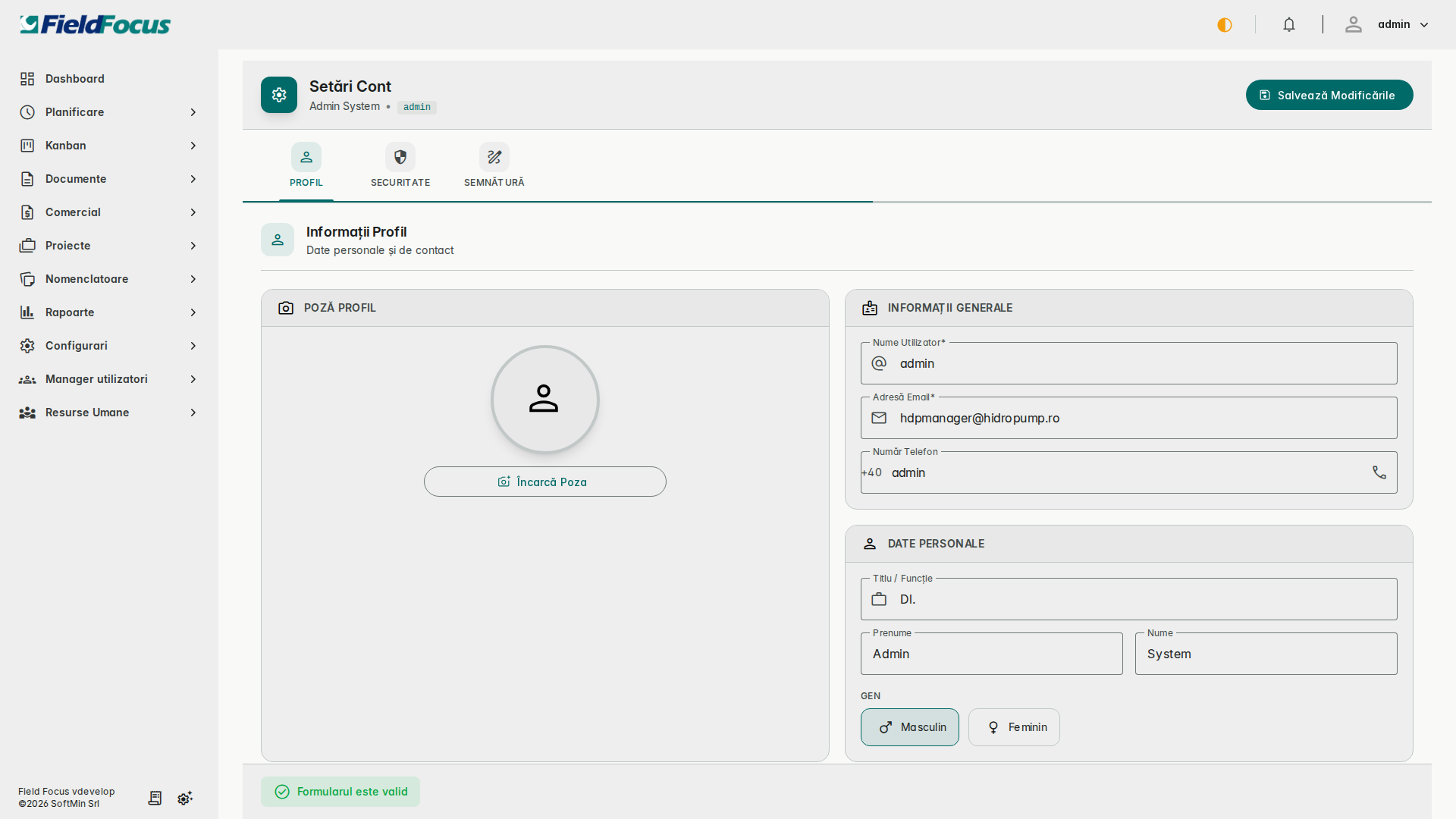
Task: Click the Dashboard sidebar icon
Action: coord(27,79)
